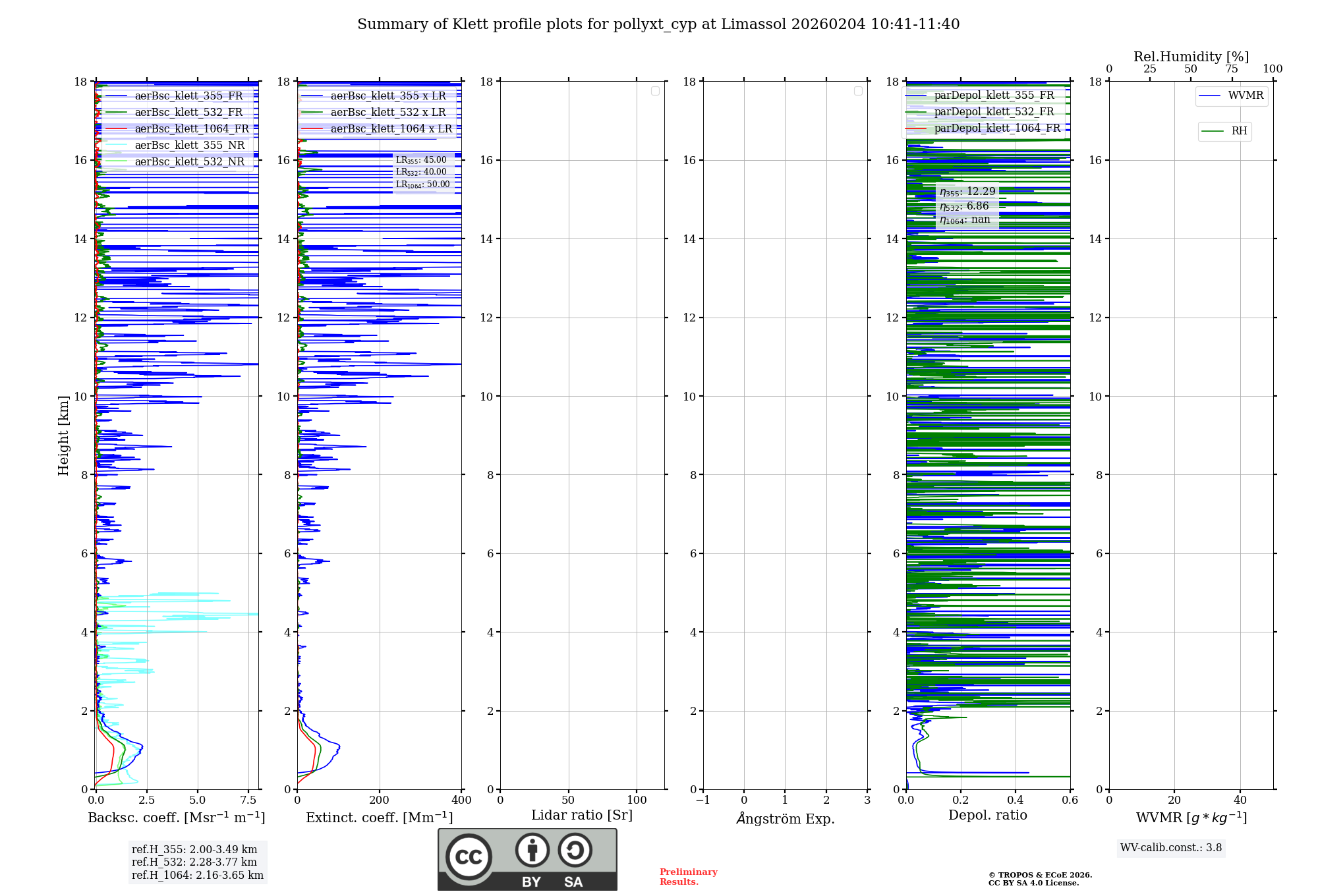Image resolution: width=1318 pixels, height=896 pixels.
Task: Click the WV-calib.const. 3.8 annotation
Action: point(1171,848)
